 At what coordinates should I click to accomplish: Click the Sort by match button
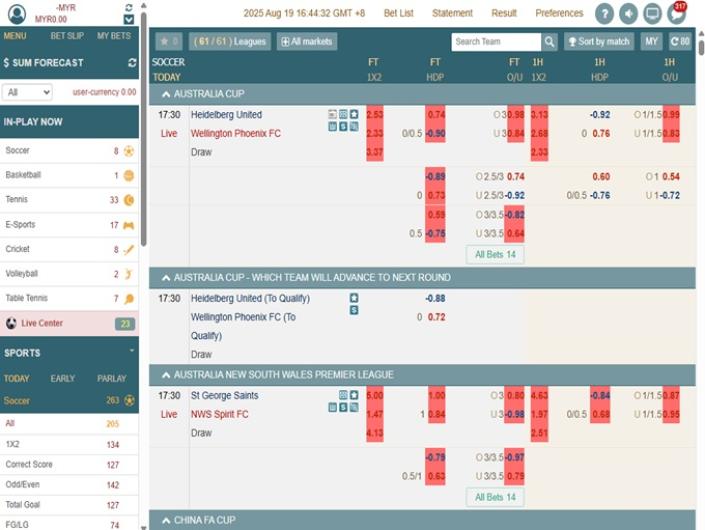click(598, 42)
